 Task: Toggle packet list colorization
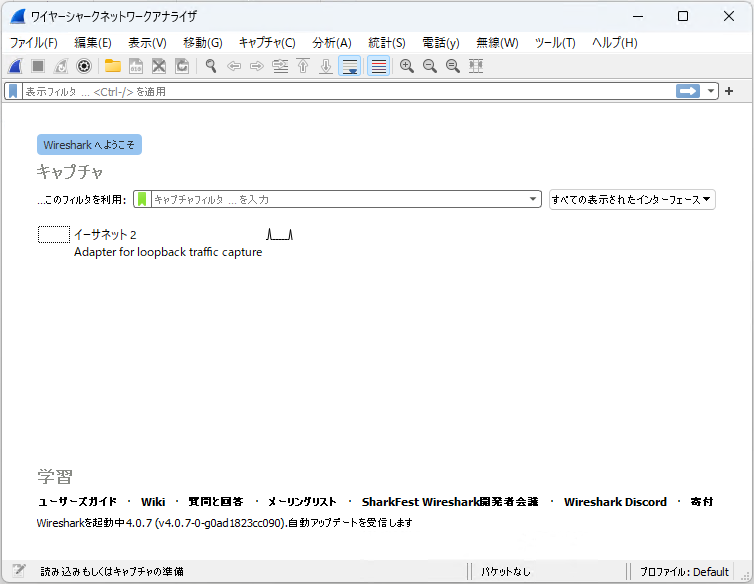pos(378,66)
